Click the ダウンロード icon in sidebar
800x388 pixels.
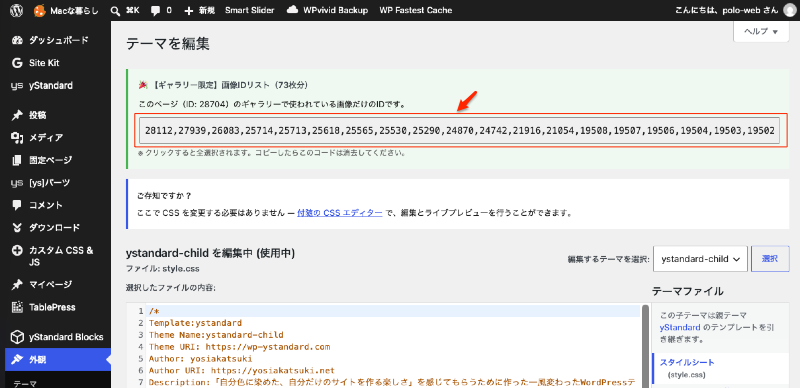[17, 227]
